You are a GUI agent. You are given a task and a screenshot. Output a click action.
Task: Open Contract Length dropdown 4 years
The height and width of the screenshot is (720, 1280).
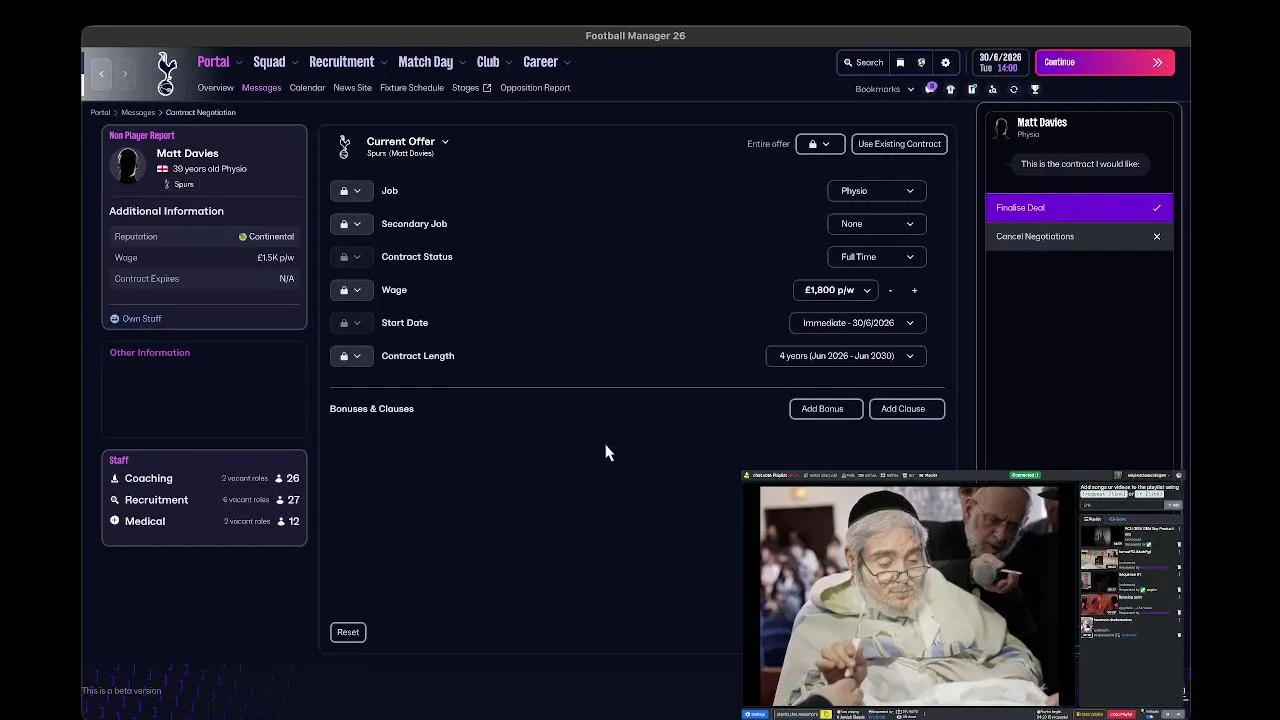click(x=846, y=356)
